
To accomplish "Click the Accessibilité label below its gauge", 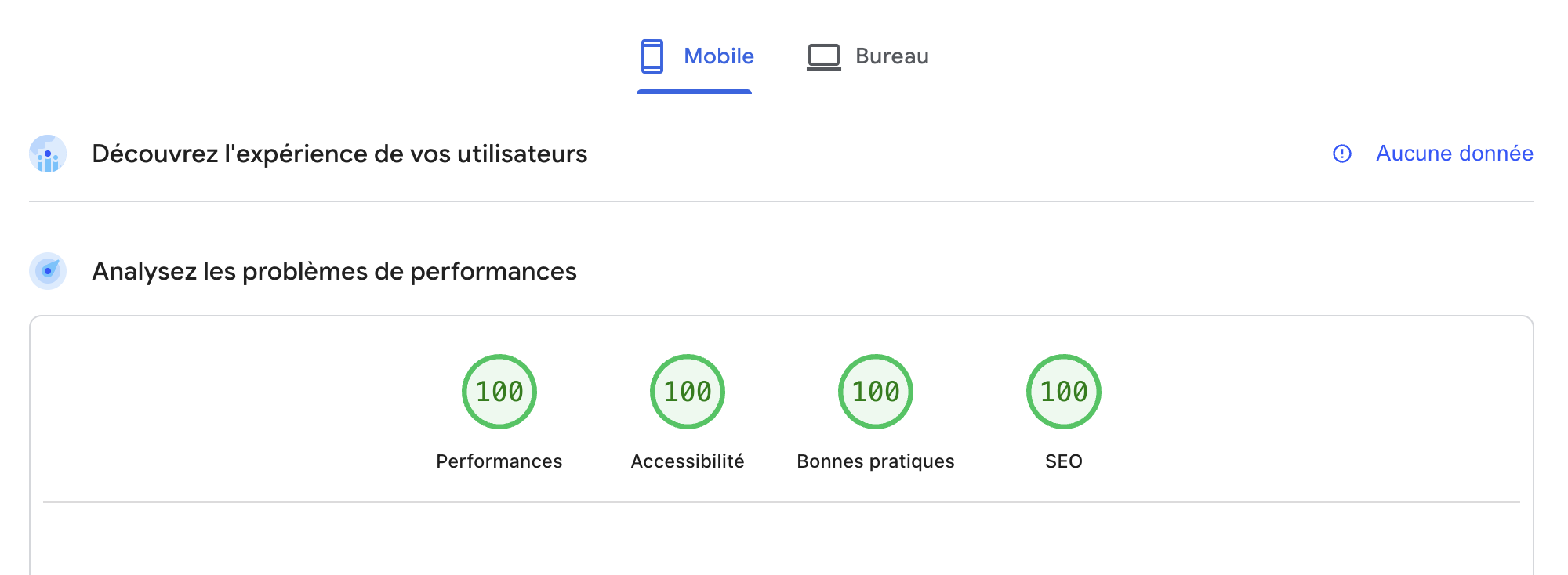I will click(687, 461).
